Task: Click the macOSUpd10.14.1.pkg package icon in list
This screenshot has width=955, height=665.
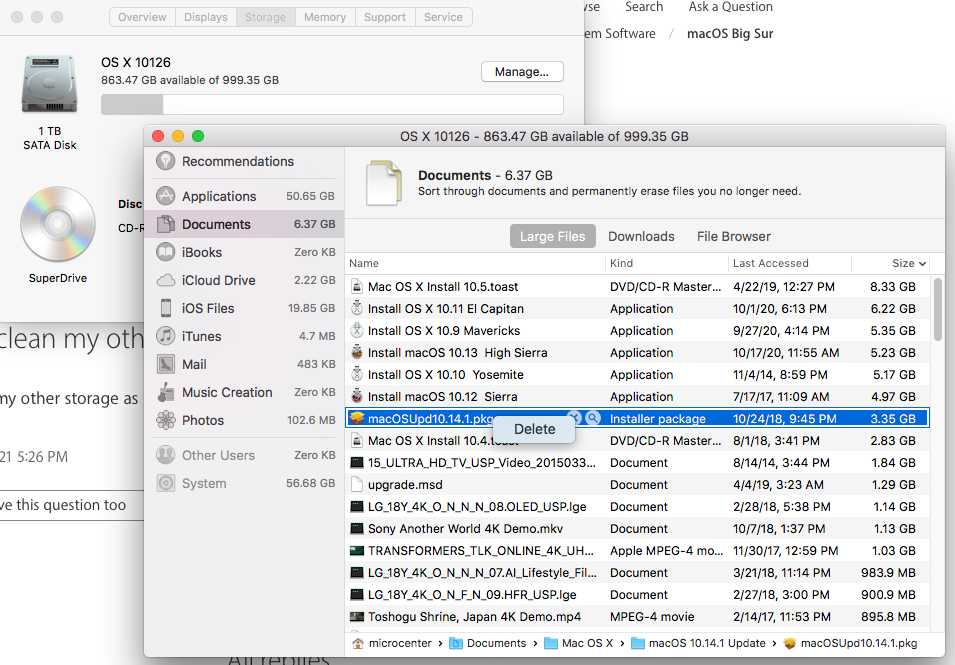Action: pos(357,418)
